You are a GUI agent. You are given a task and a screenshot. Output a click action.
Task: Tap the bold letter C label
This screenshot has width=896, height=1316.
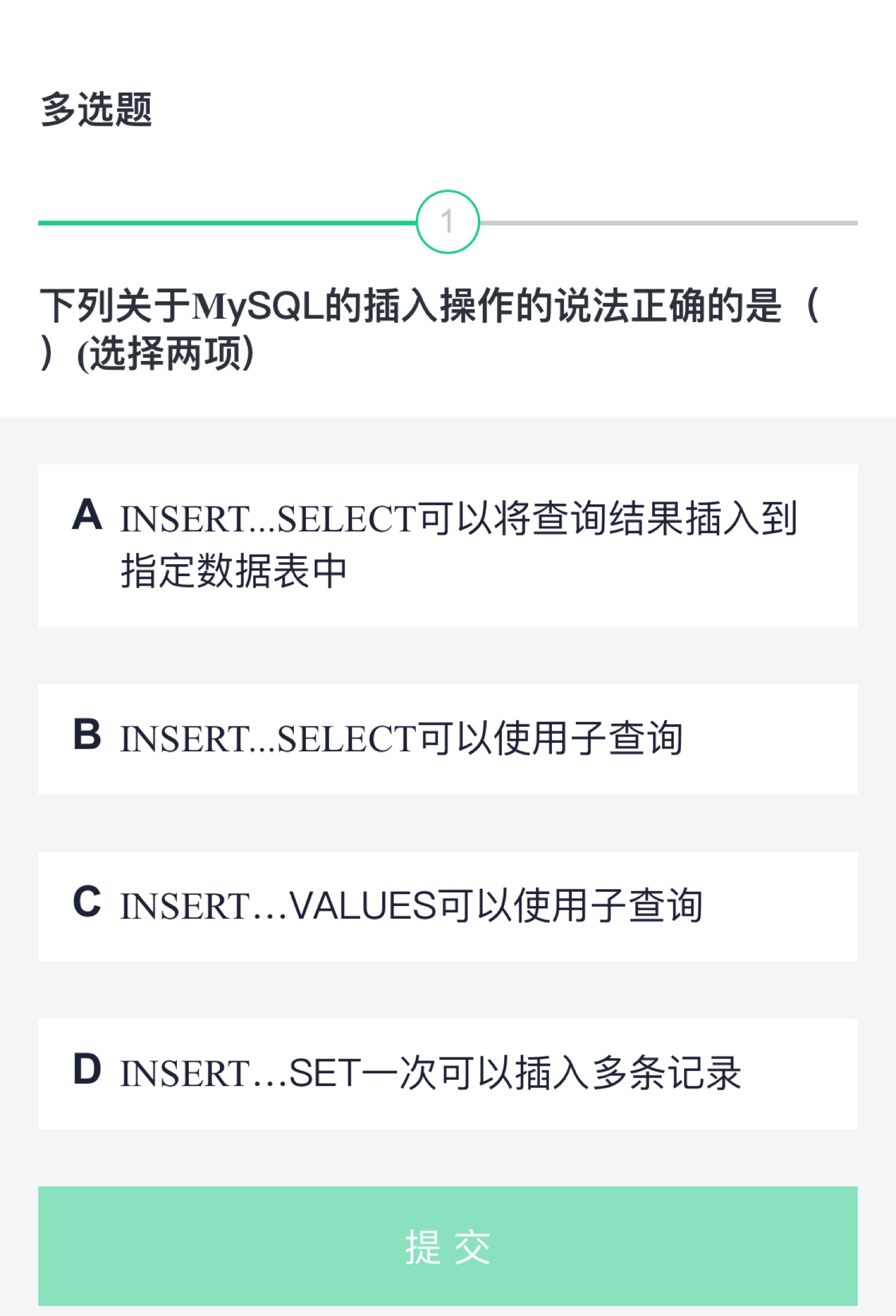pos(87,902)
